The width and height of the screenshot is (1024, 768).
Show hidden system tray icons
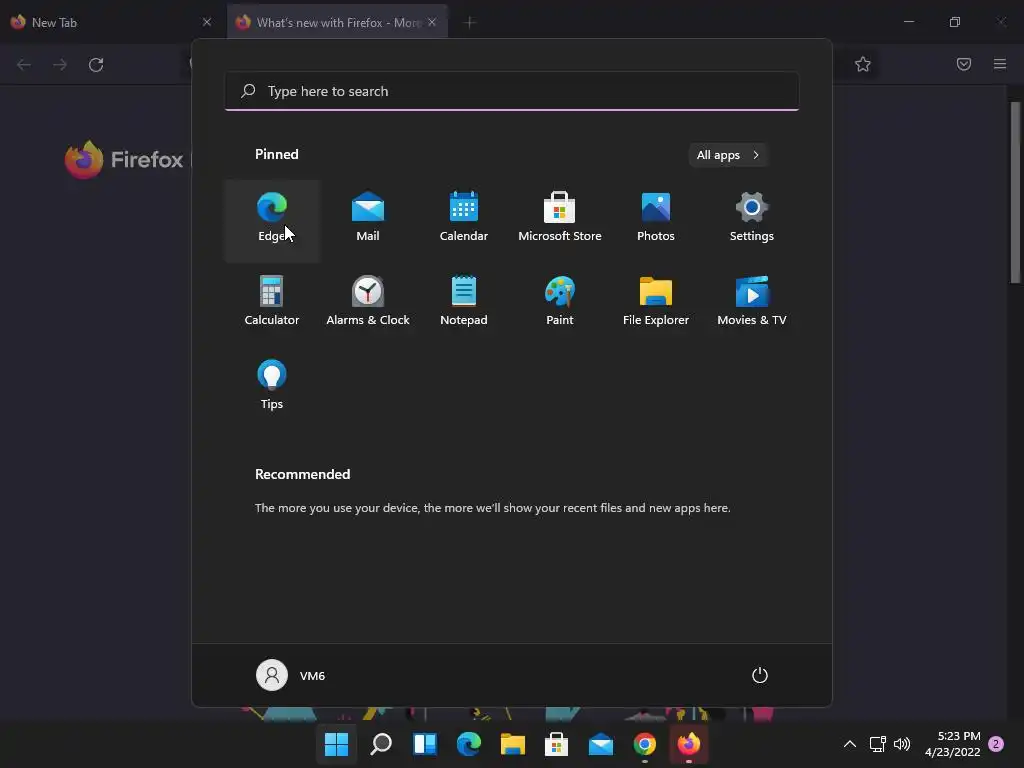(850, 744)
